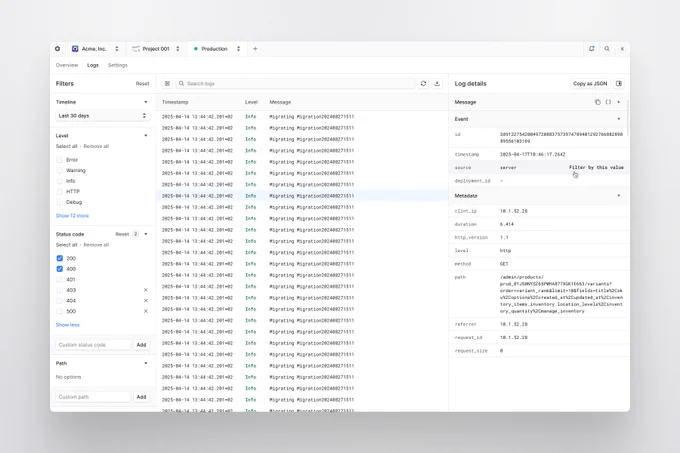Add the custom status code
The image size is (680, 453).
click(141, 345)
